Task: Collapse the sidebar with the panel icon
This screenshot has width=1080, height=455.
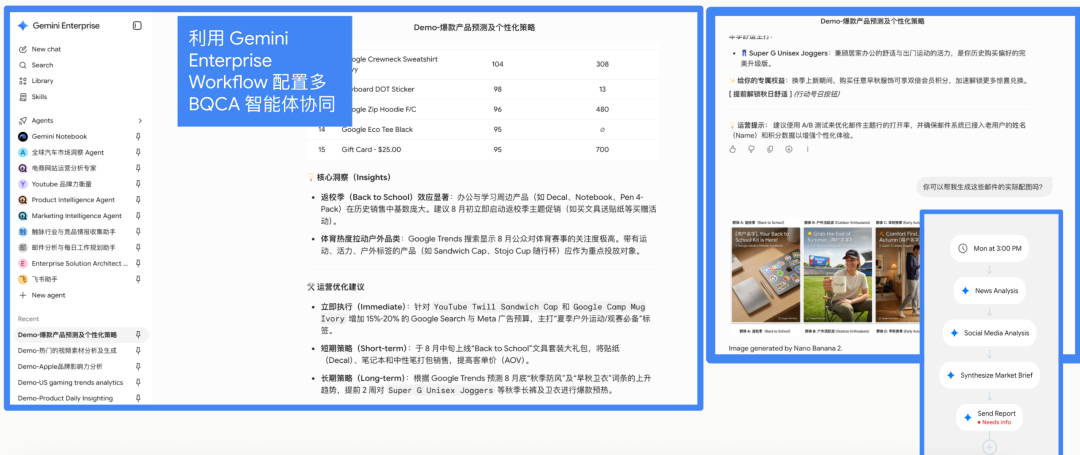Action: pyautogui.click(x=137, y=25)
